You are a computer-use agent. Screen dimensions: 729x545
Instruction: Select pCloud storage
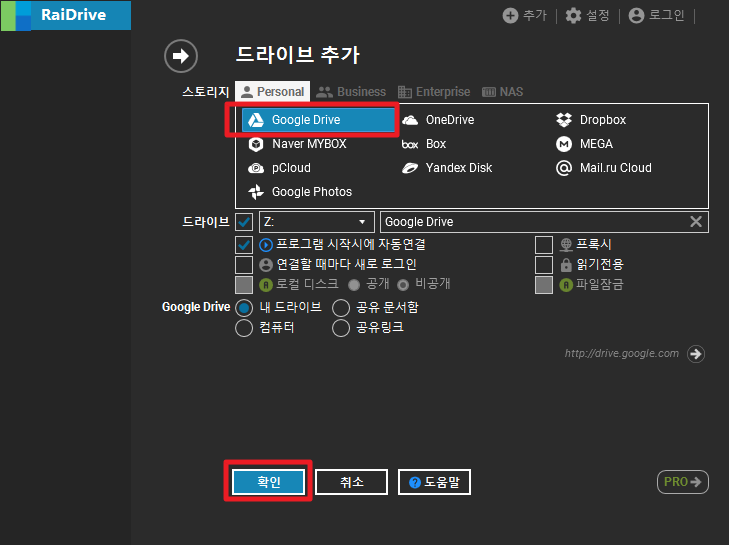coord(279,168)
